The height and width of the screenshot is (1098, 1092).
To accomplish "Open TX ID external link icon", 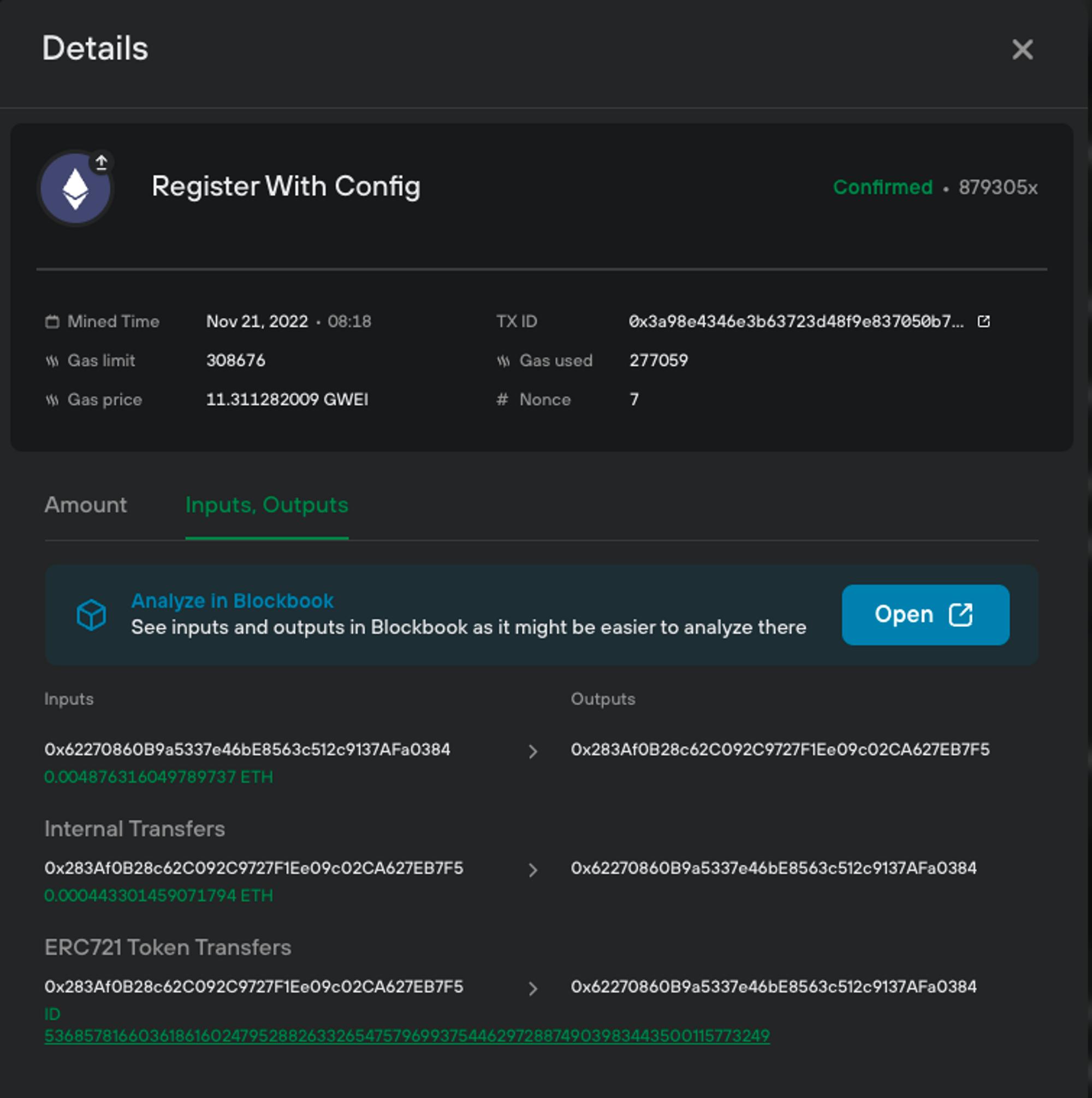I will (983, 321).
